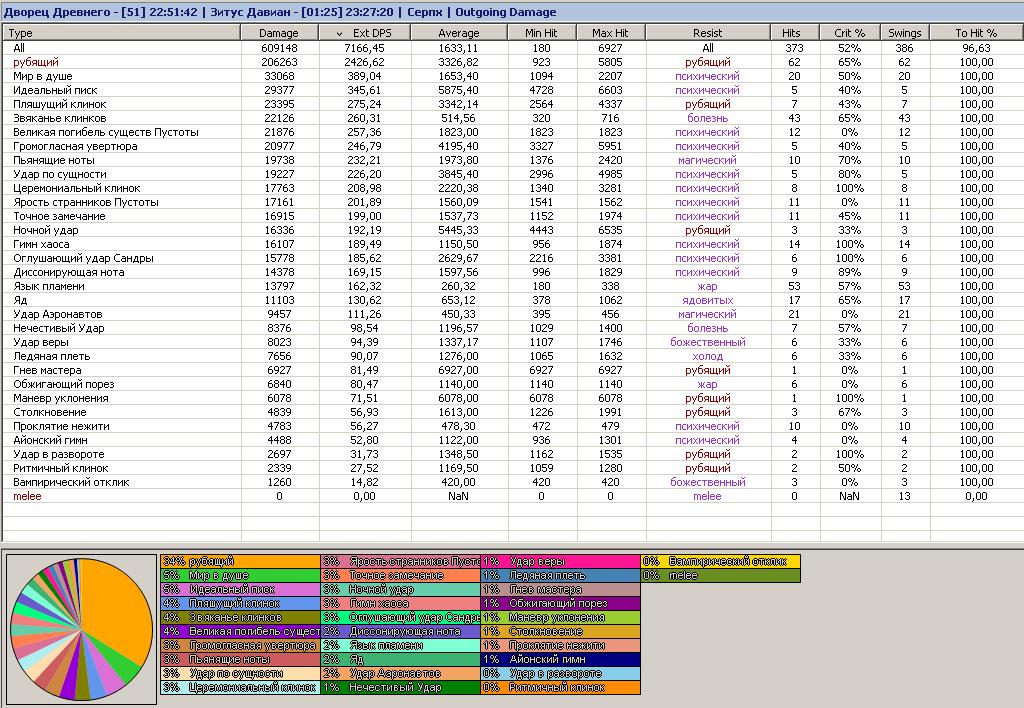Click the green '5% Мир в душе' legend entry
Screen dimensions: 1024x708
(x=240, y=575)
